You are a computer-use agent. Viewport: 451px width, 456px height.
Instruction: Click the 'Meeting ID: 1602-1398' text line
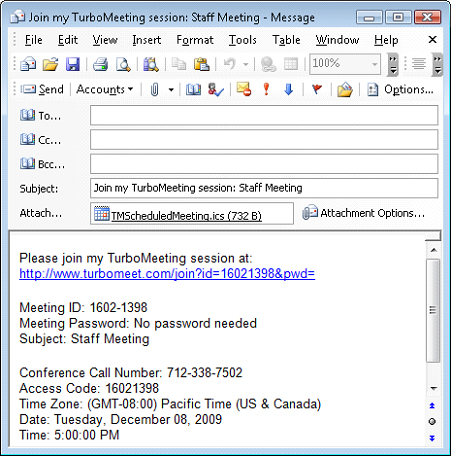coord(83,307)
